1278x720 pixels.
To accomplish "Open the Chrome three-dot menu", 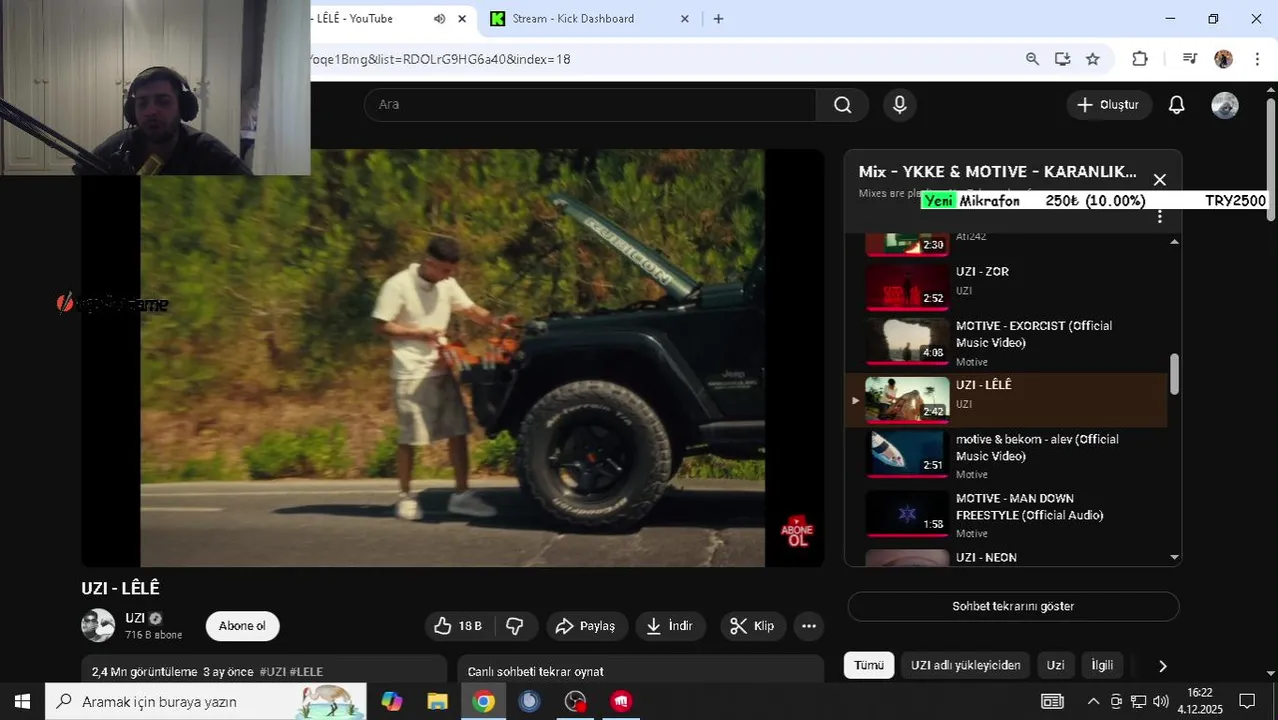I will click(1256, 59).
